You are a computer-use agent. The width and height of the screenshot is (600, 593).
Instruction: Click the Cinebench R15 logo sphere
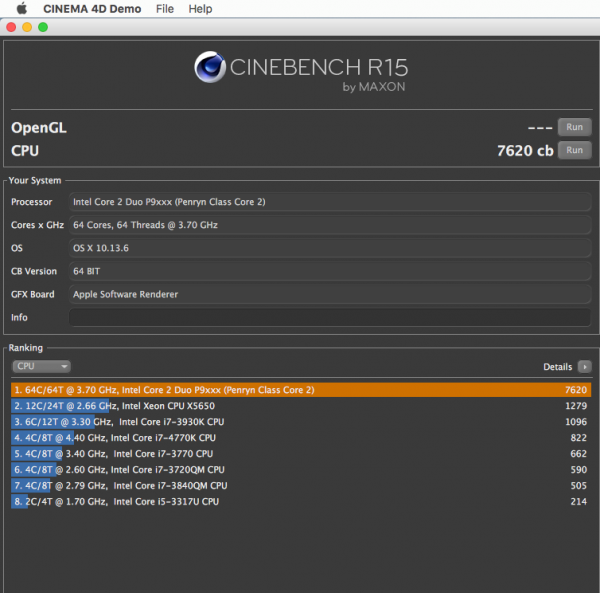[x=210, y=67]
